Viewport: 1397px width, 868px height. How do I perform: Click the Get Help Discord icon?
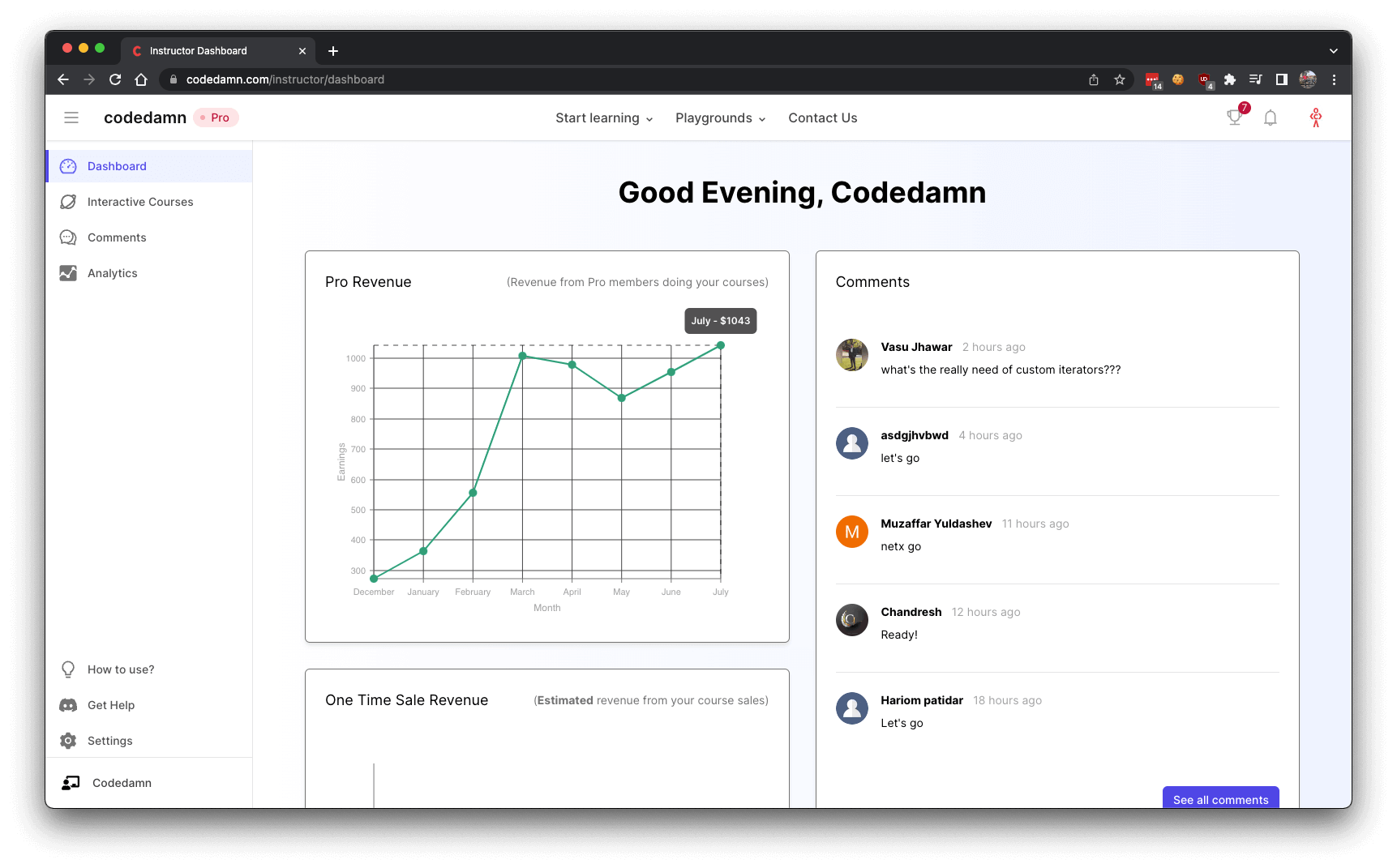tap(69, 705)
